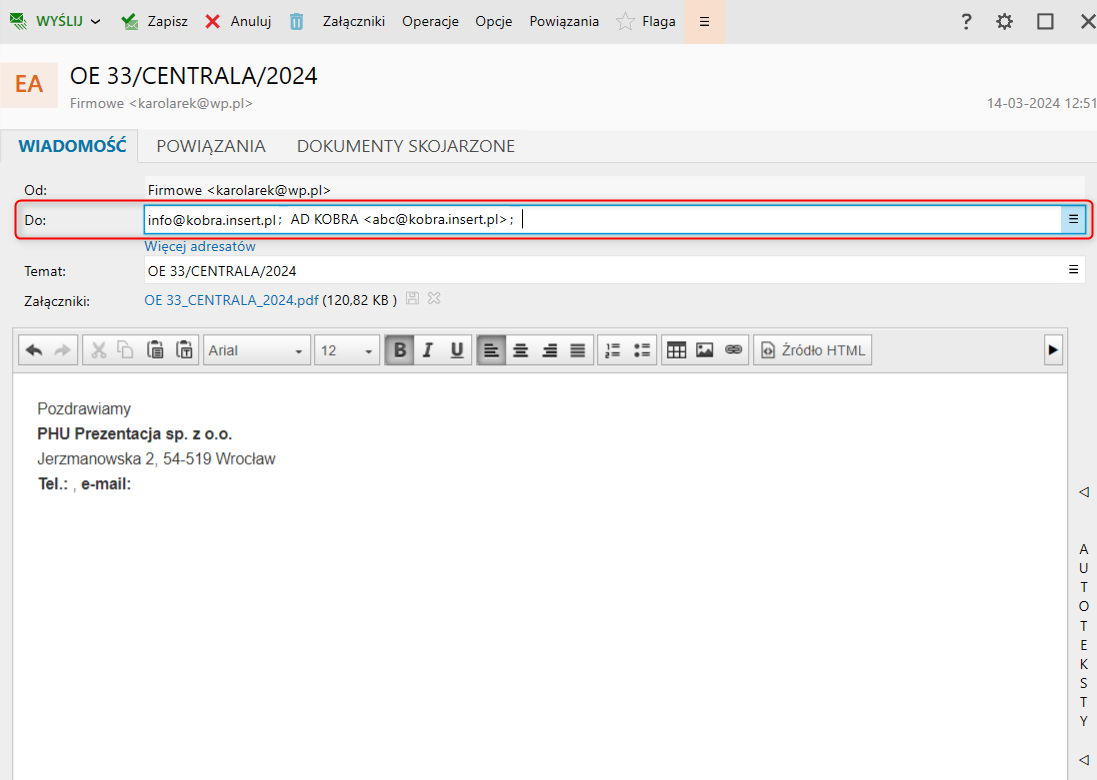Click the Temat subject field
Viewport: 1097px width, 780px height.
[x=603, y=270]
